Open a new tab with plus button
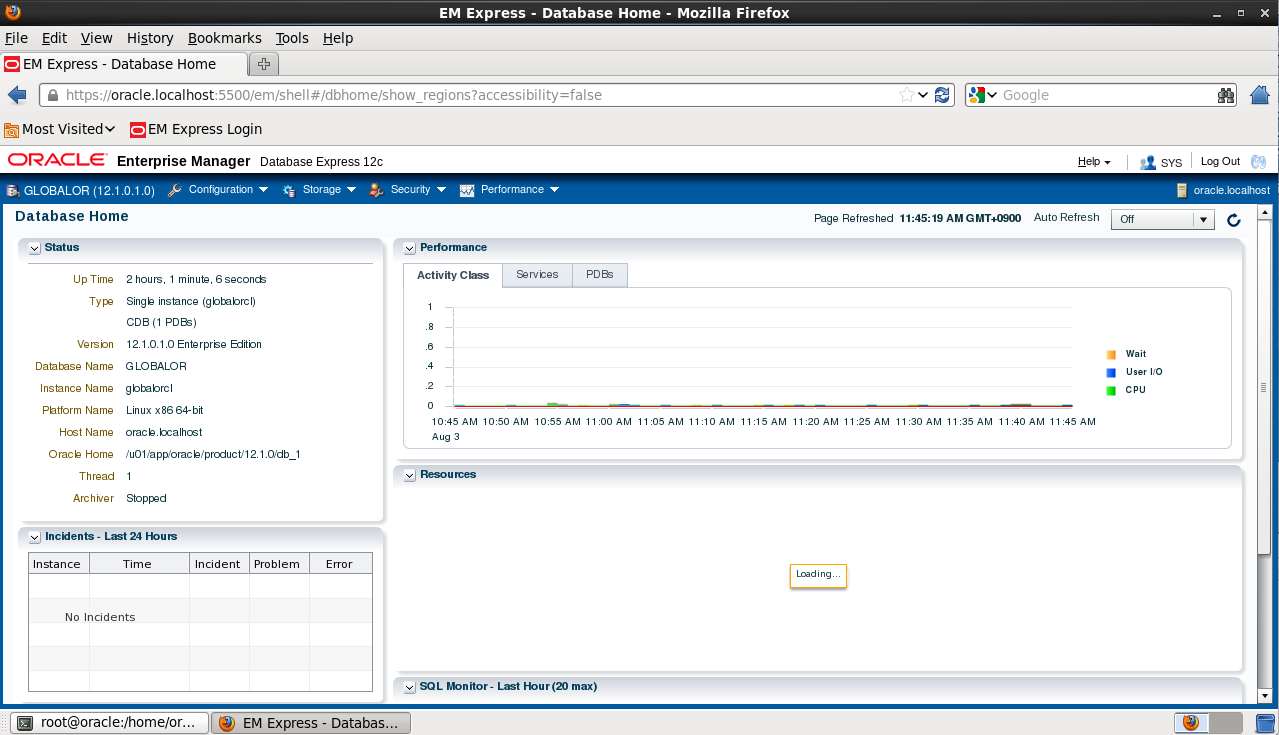 (x=264, y=64)
